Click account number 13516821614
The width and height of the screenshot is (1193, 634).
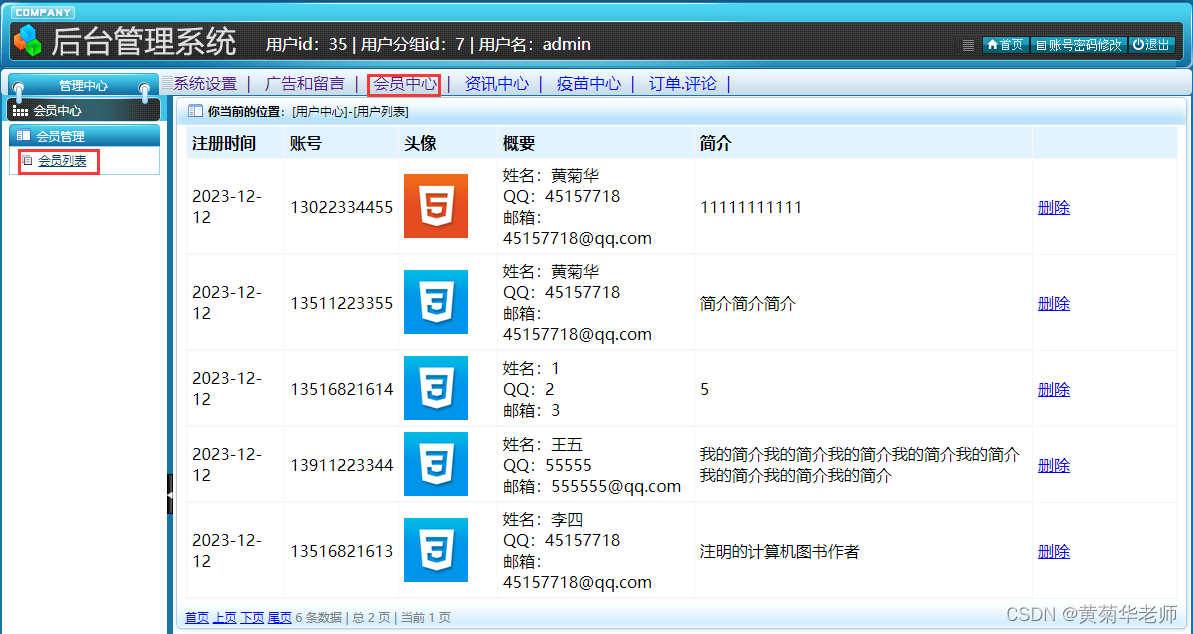click(x=342, y=389)
